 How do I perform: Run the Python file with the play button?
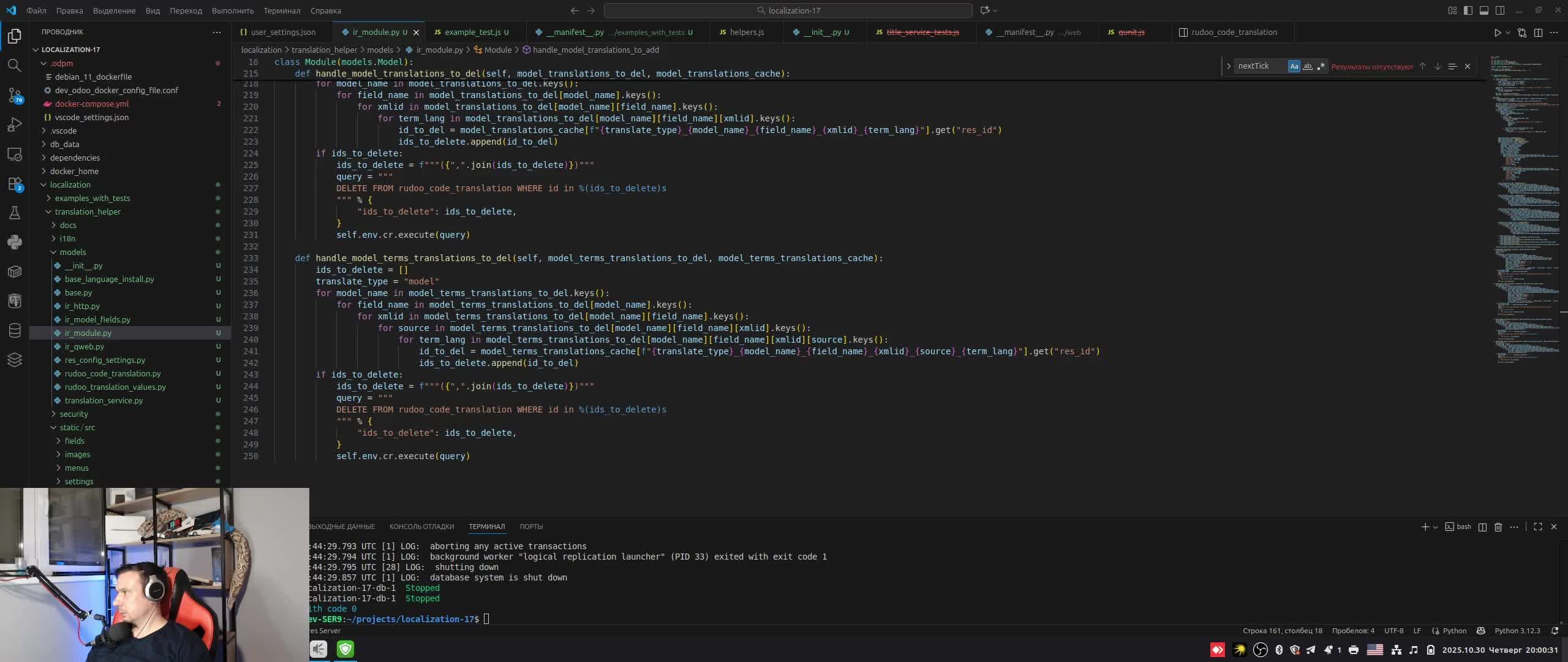point(1497,32)
